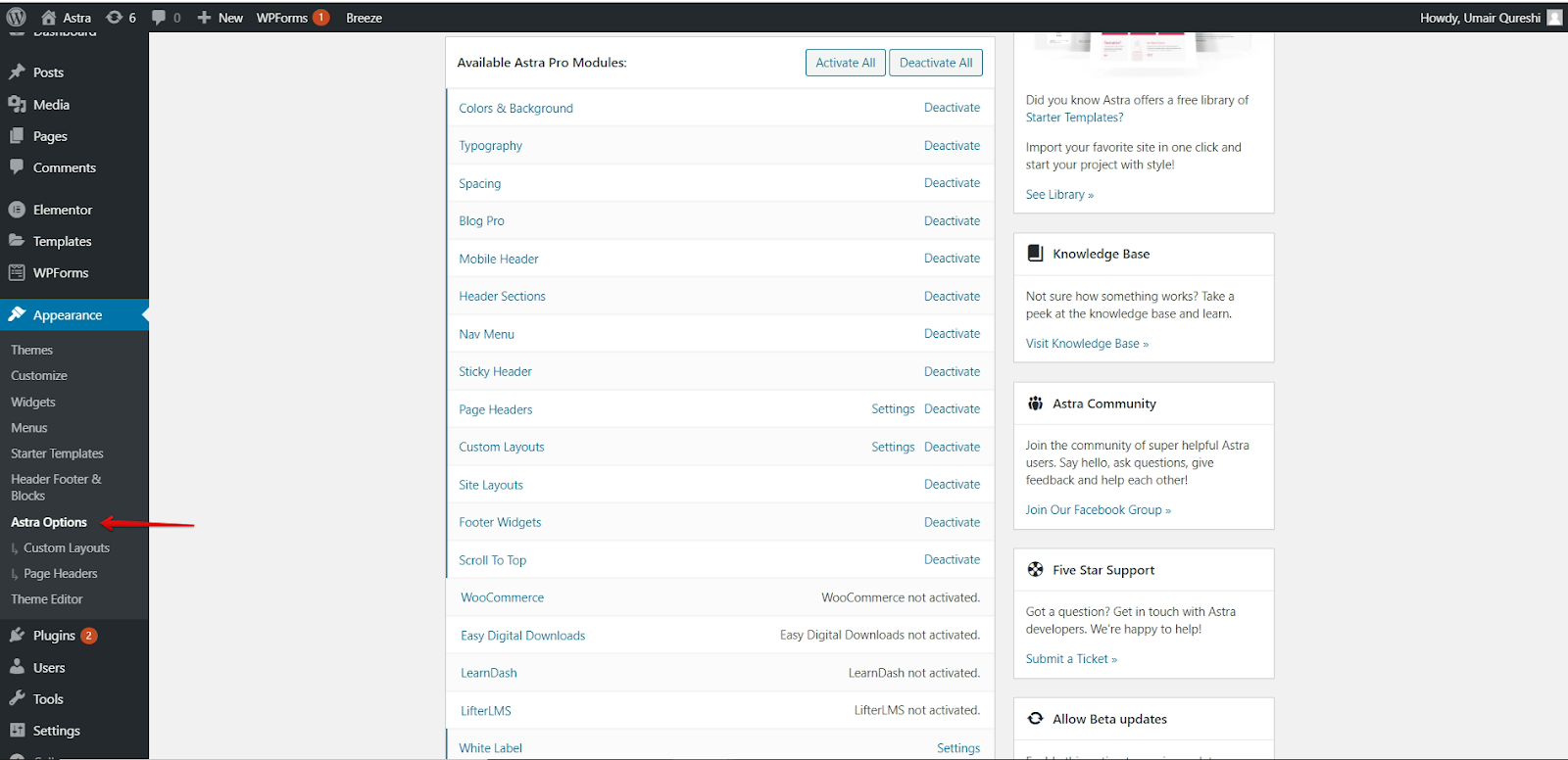Click the WPForms notification badge 1
Image resolution: width=1568 pixels, height=760 pixels.
[320, 18]
